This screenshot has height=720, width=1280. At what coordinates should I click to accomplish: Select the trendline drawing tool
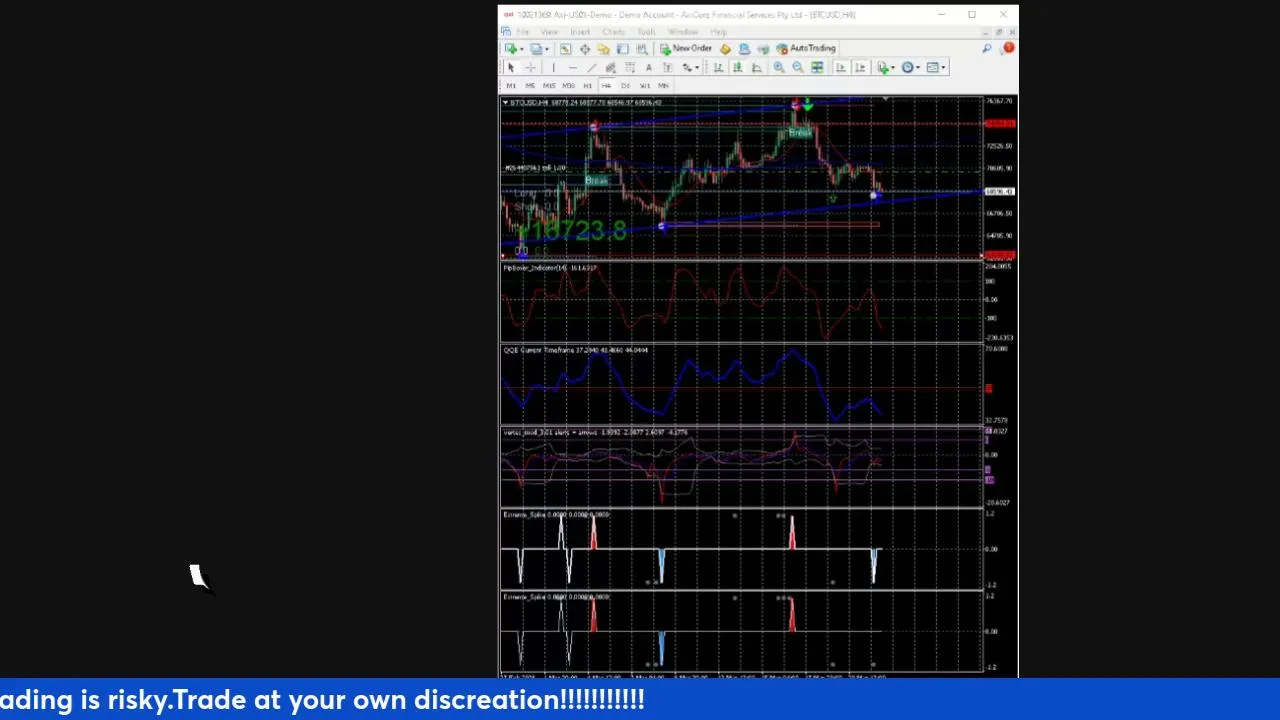click(592, 68)
